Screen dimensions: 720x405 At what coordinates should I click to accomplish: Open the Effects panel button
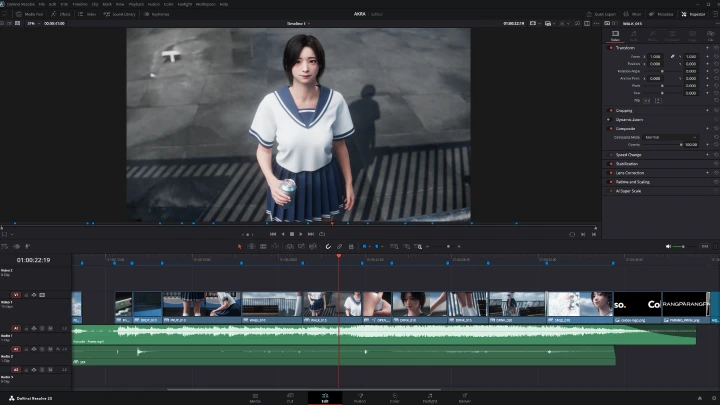click(61, 14)
